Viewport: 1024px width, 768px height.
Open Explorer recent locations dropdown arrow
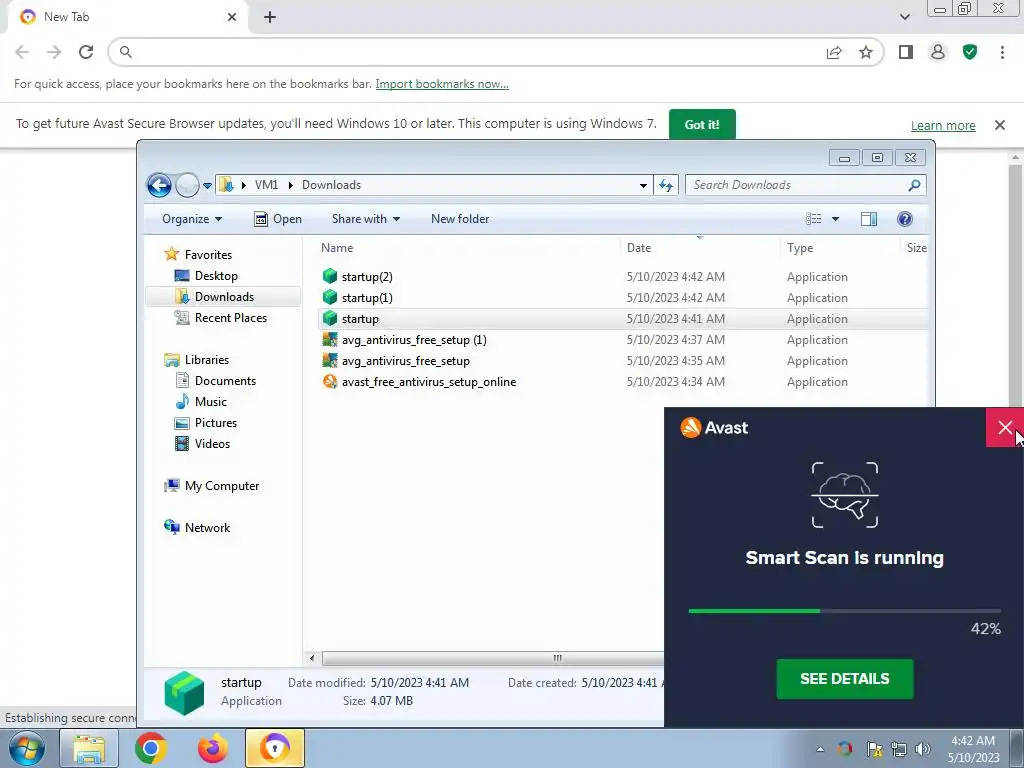pyautogui.click(x=207, y=185)
